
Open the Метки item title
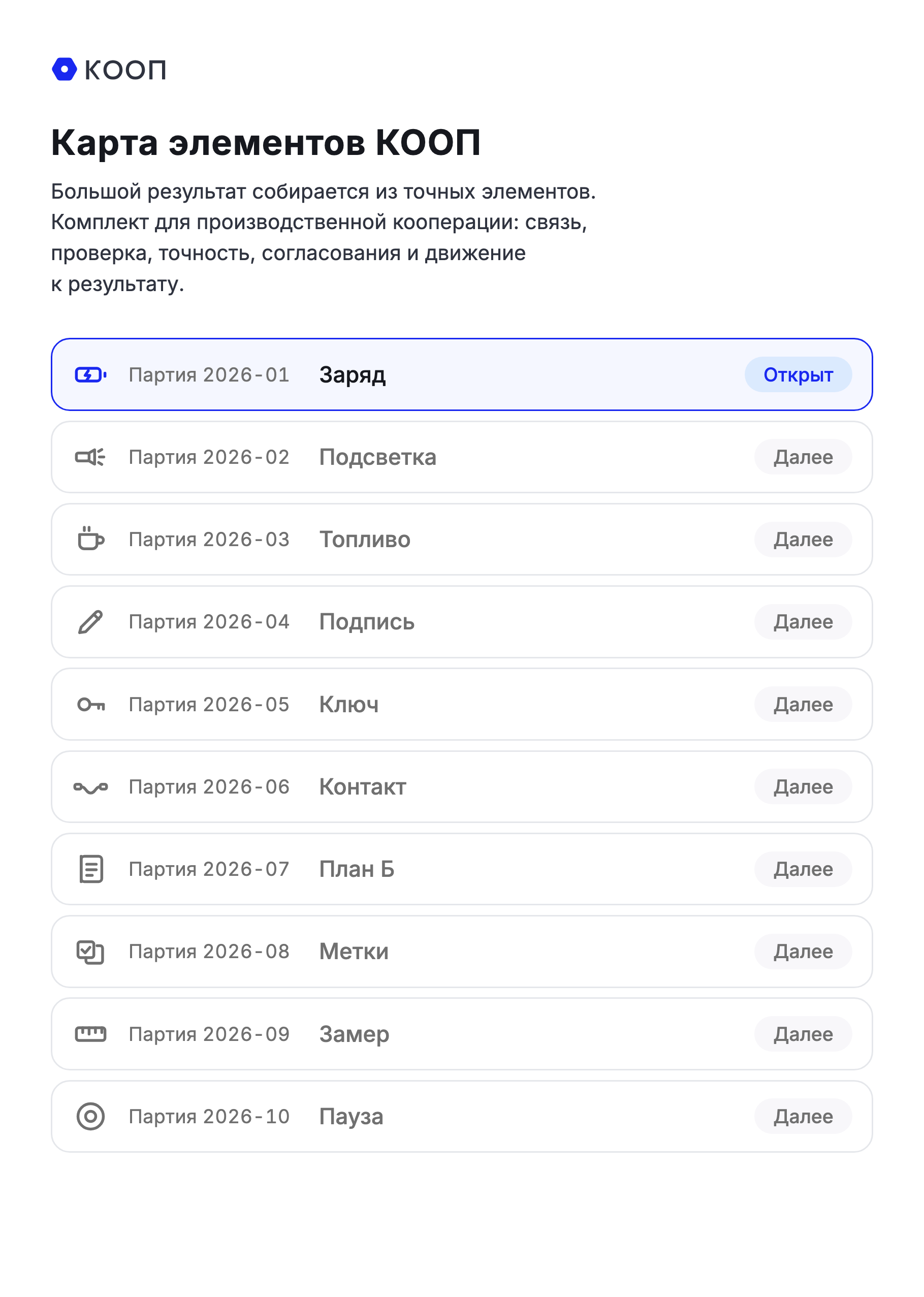[x=354, y=951]
